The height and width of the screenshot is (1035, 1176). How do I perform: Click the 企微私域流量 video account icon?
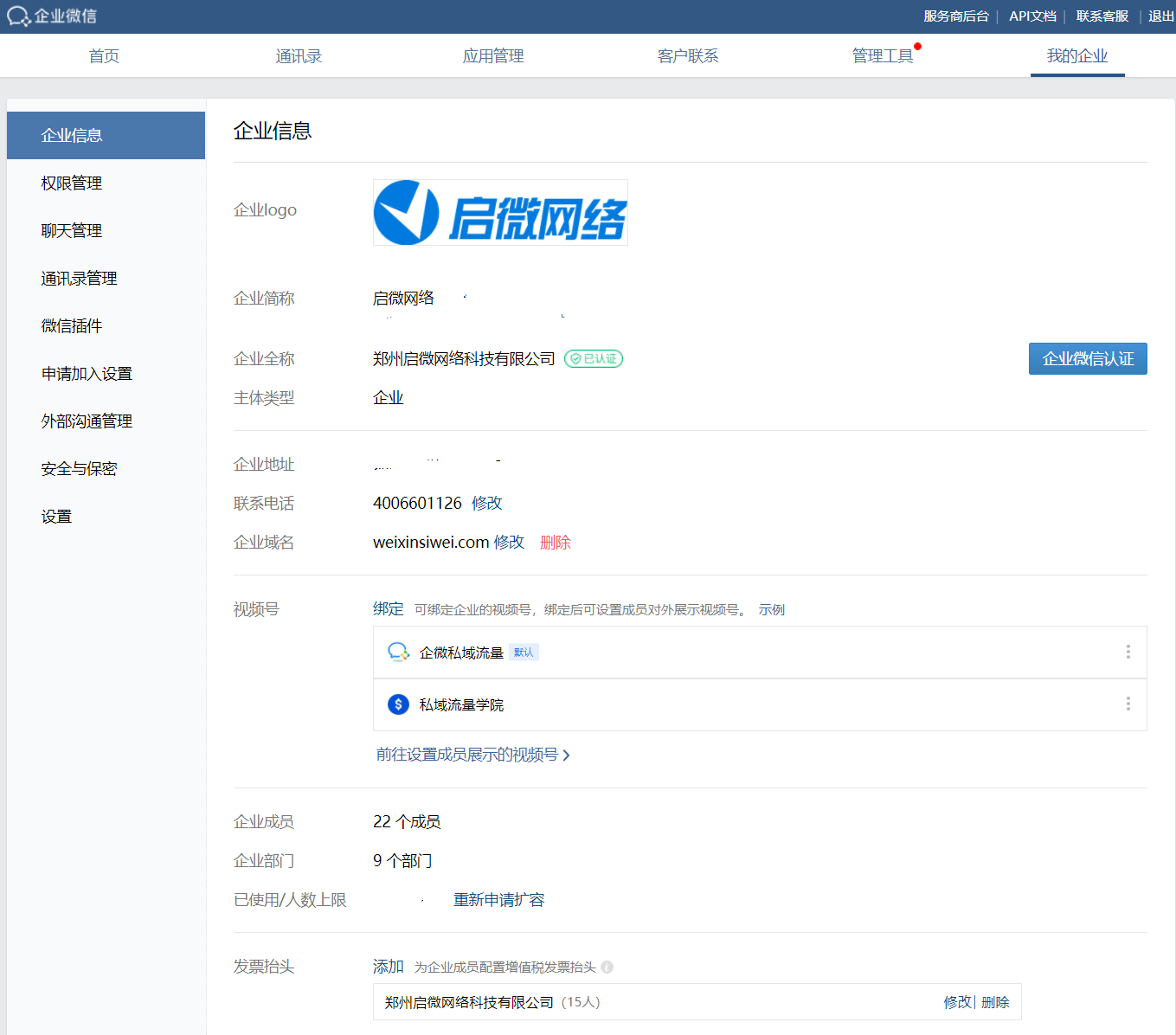click(398, 652)
